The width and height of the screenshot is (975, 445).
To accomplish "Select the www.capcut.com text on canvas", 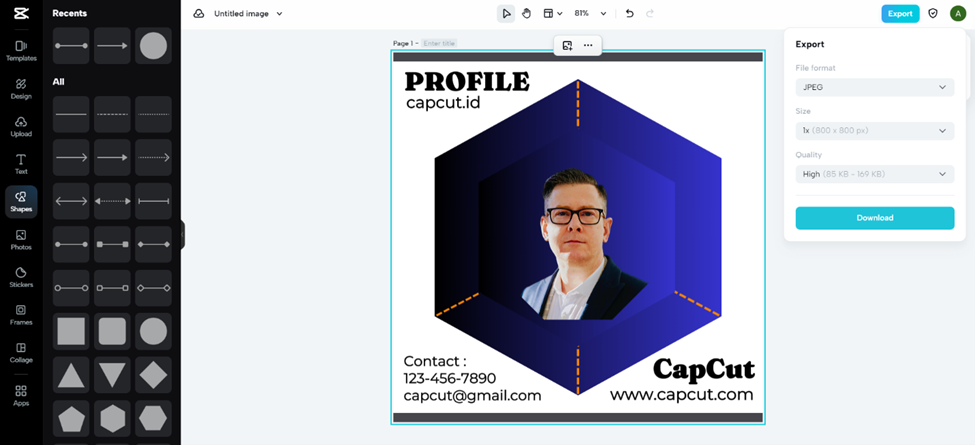I will 682,394.
